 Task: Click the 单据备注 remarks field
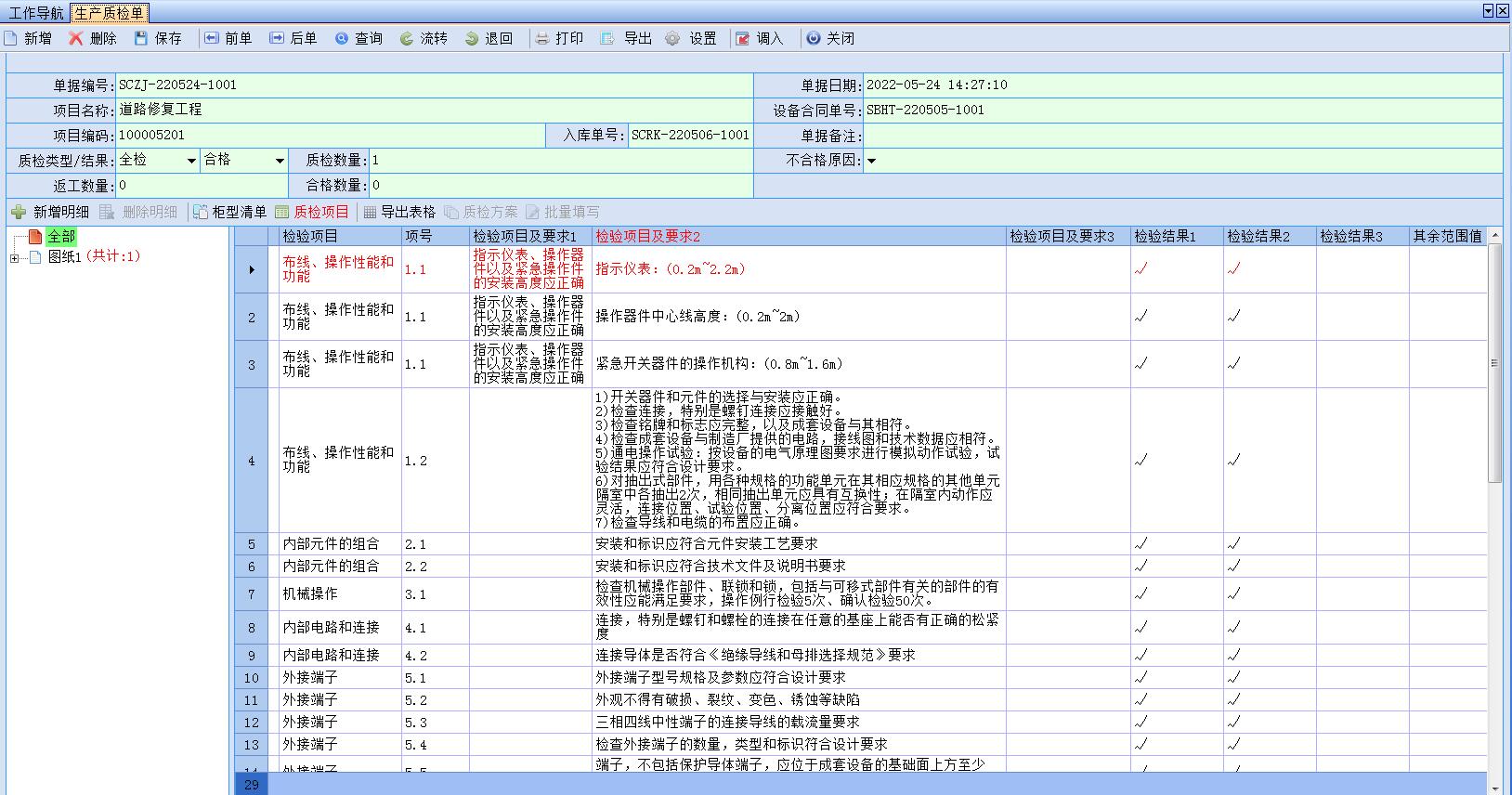[1182, 136]
